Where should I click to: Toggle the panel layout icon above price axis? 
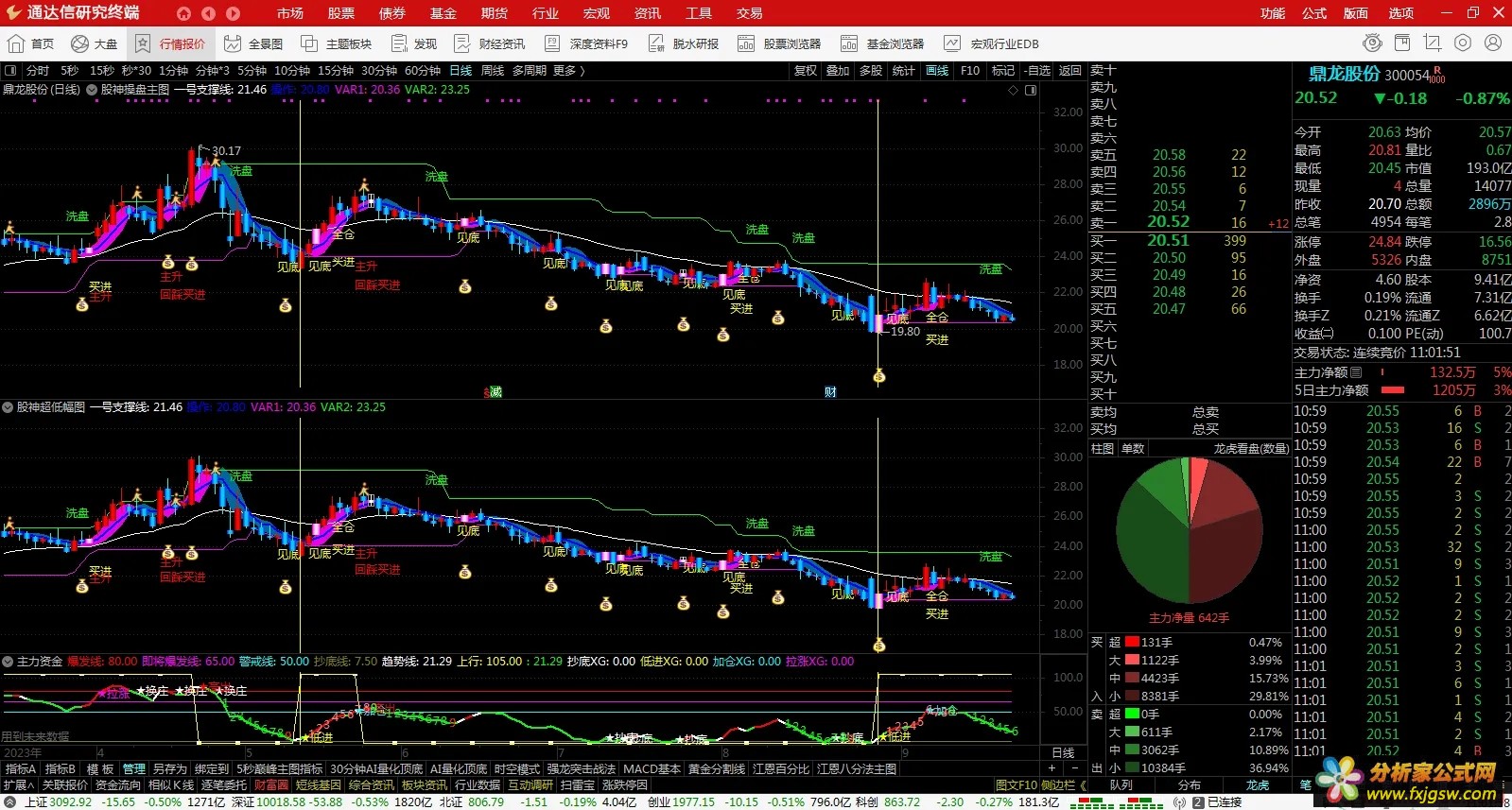pyautogui.click(x=1031, y=90)
